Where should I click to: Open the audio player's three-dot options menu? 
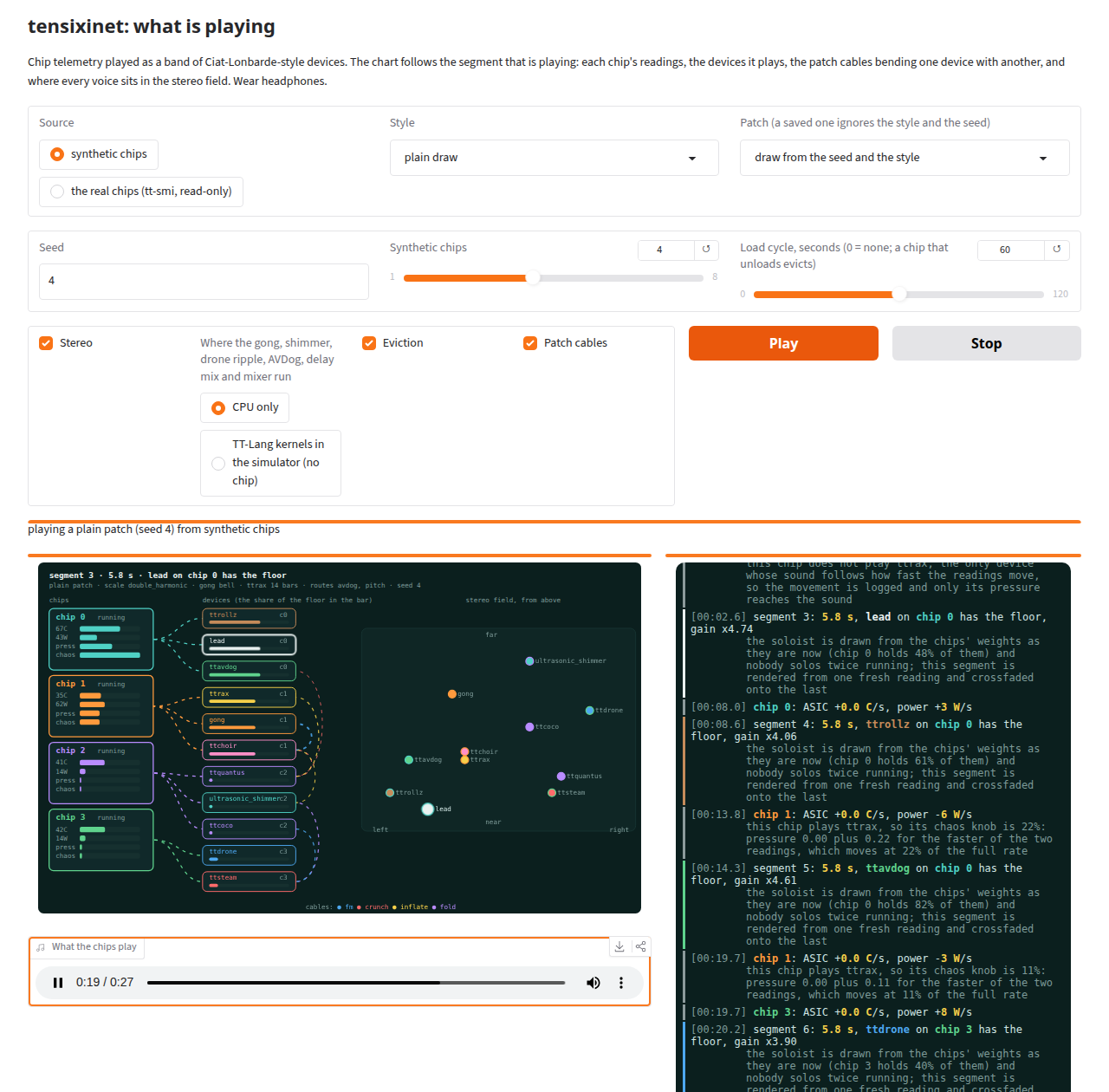[621, 983]
